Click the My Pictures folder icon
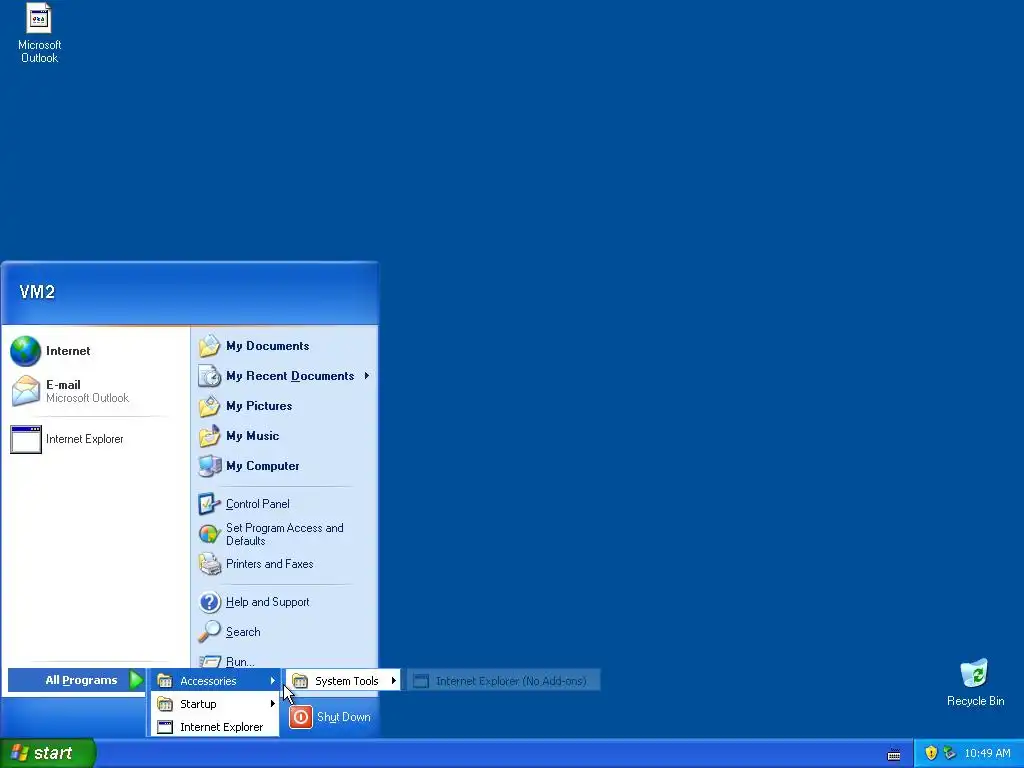1024x768 pixels. (210, 406)
